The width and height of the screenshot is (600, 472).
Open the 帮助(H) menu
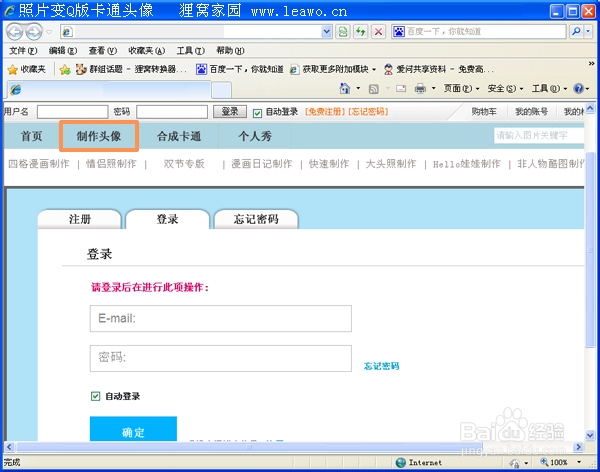(x=230, y=51)
